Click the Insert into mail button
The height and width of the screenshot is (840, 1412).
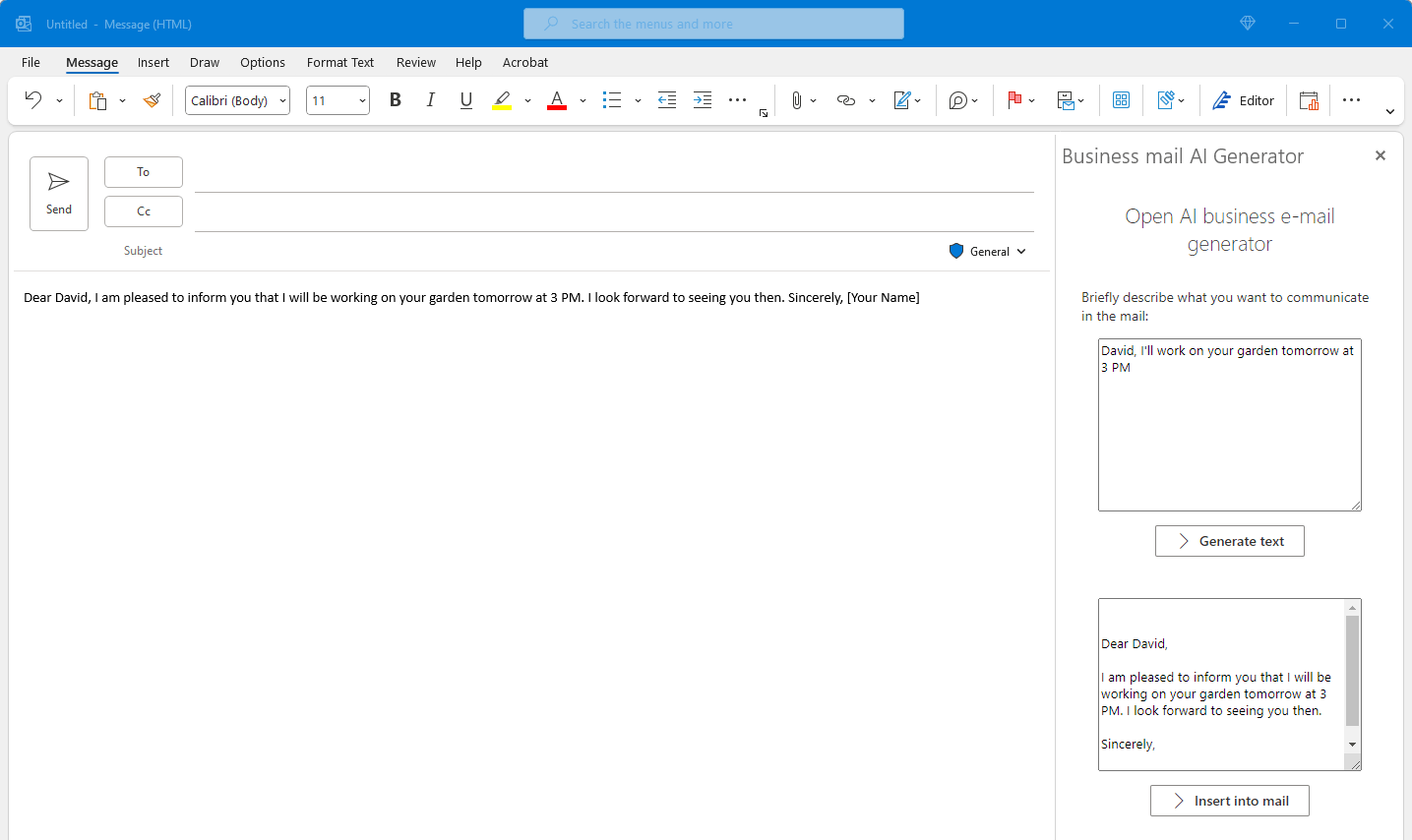(x=1229, y=800)
